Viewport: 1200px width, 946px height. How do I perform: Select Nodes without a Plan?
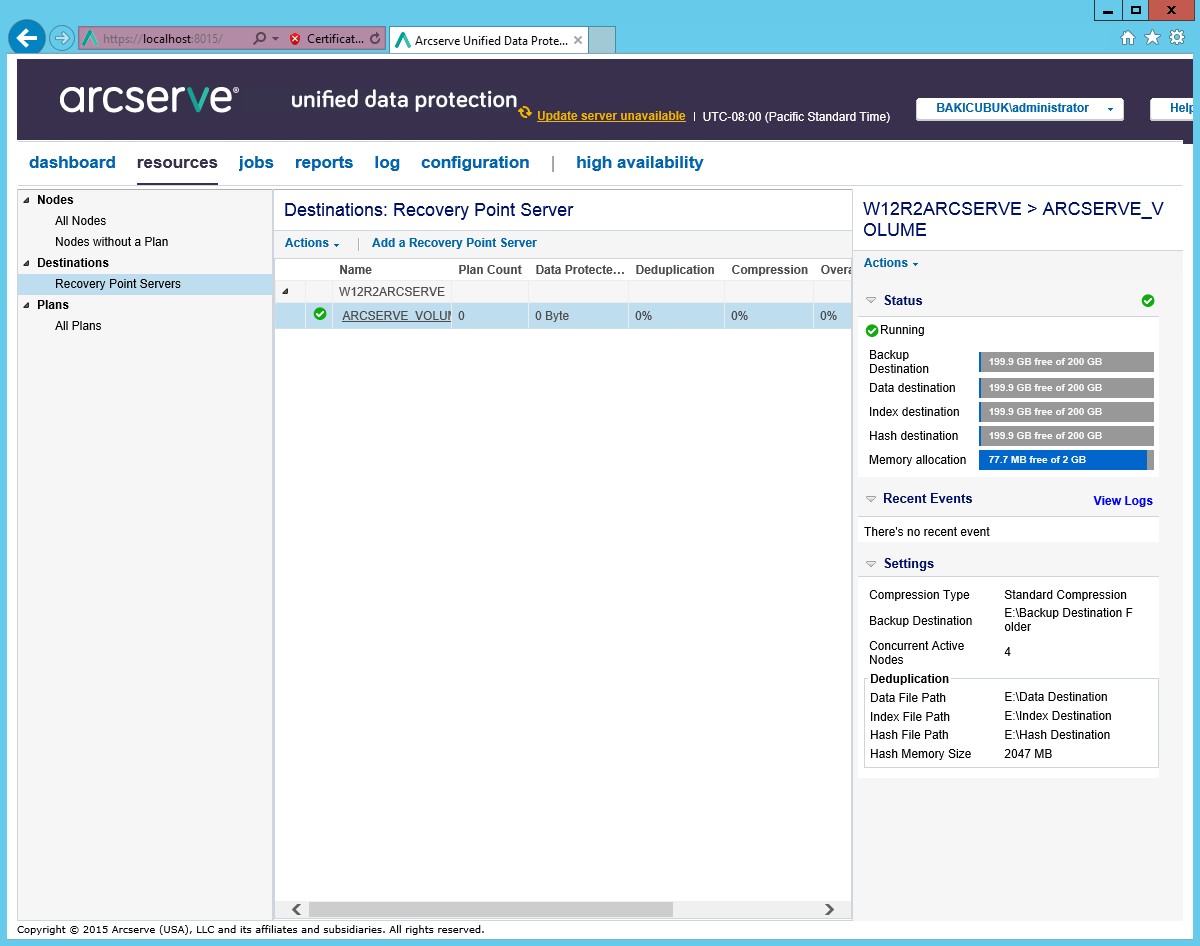[111, 242]
